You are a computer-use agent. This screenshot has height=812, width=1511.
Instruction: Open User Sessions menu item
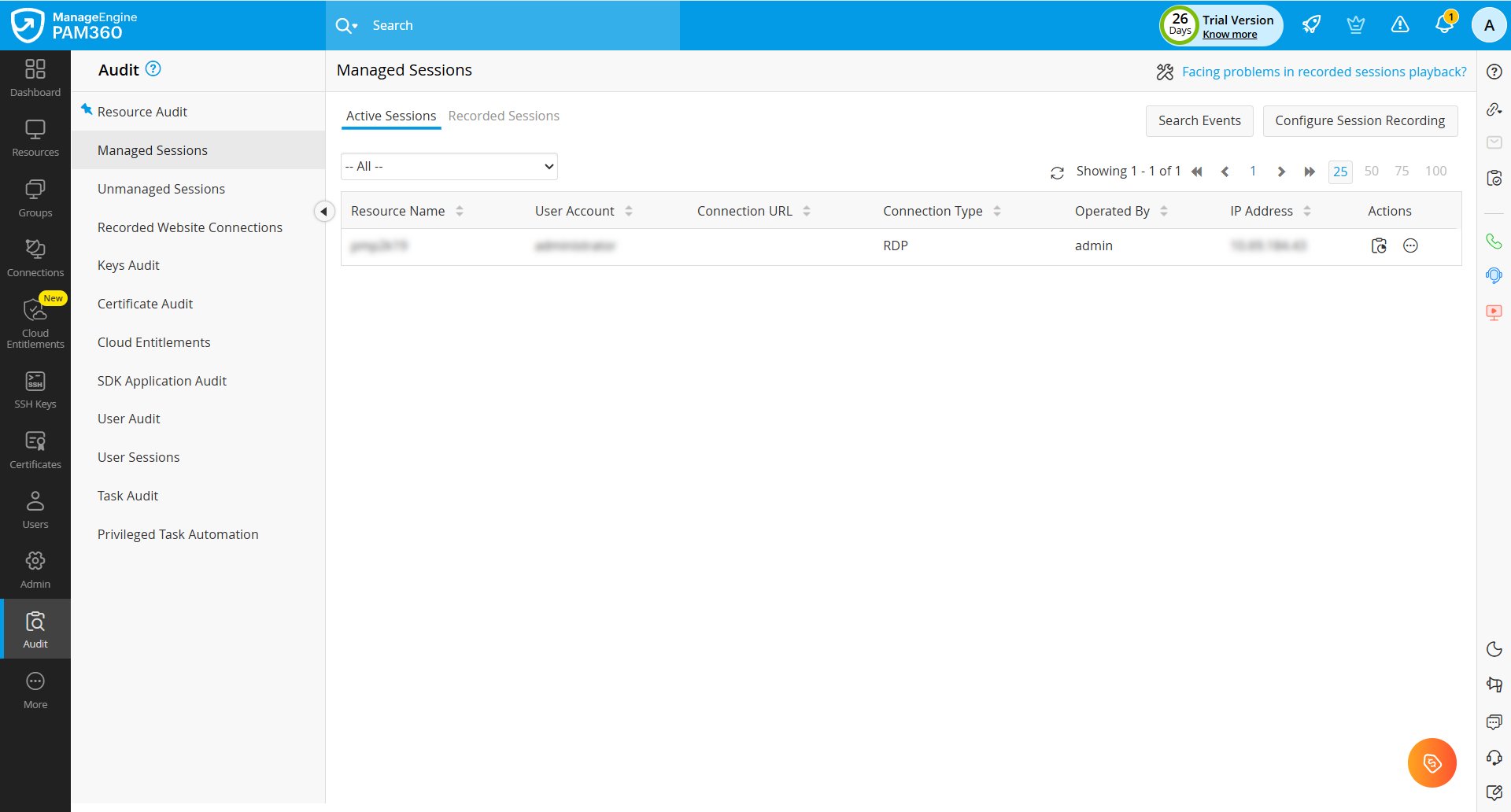(139, 457)
